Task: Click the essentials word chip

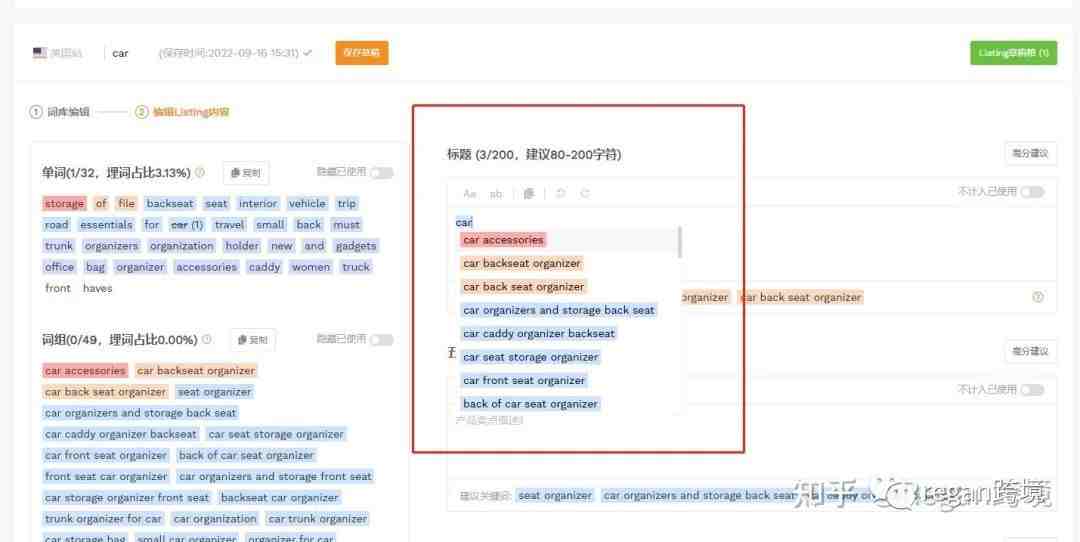Action: pyautogui.click(x=106, y=225)
